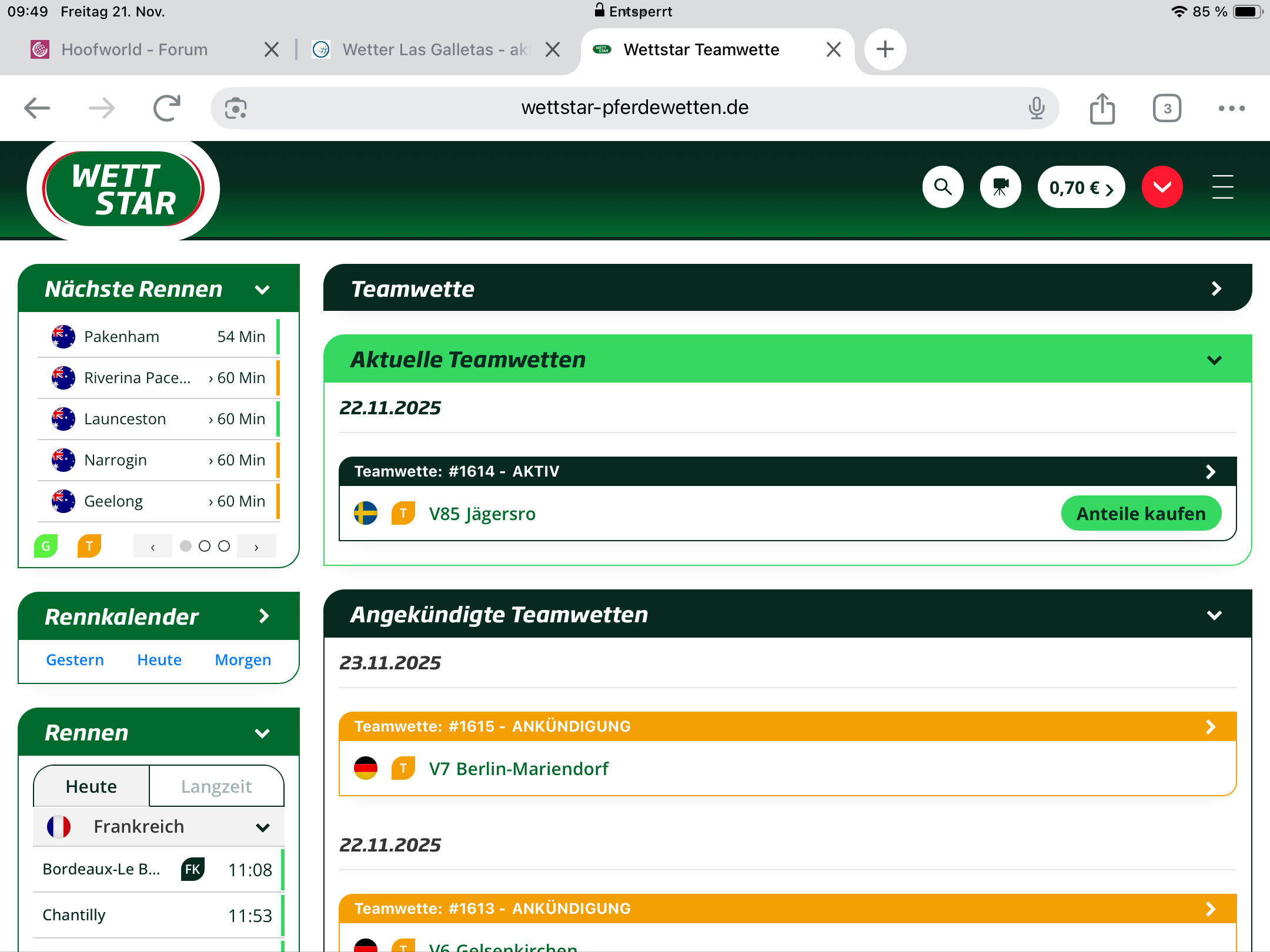The height and width of the screenshot is (952, 1270).
Task: Collapse Aktuelle Teamwetten section
Action: (1214, 360)
